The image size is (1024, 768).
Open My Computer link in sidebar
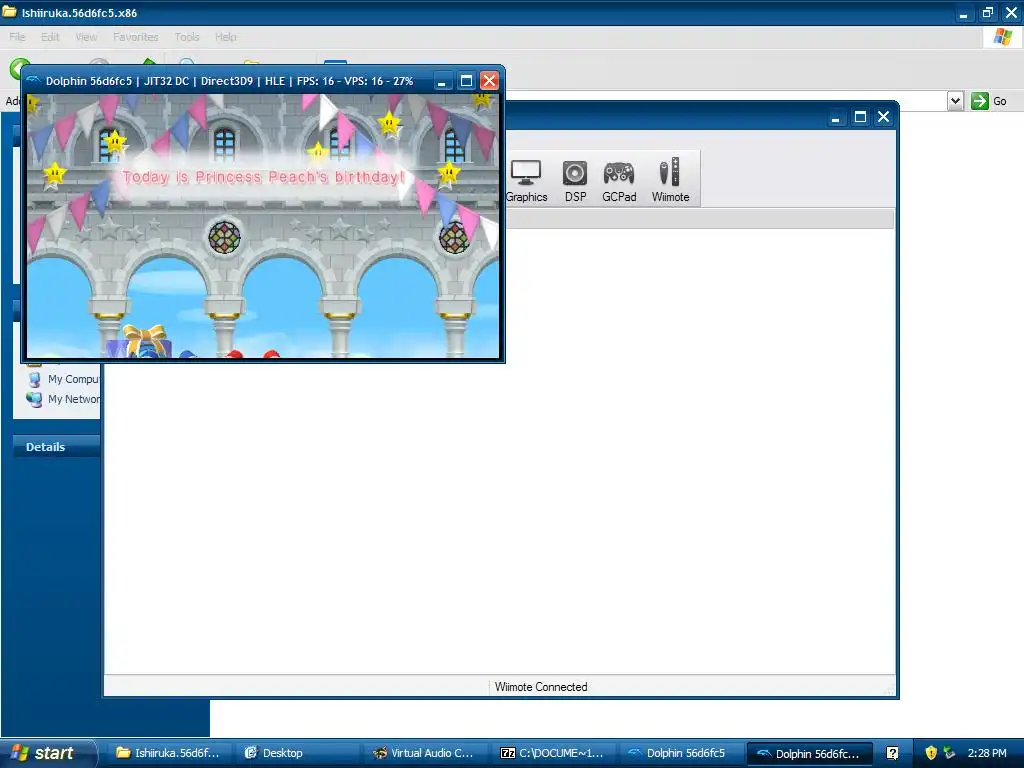click(64, 379)
